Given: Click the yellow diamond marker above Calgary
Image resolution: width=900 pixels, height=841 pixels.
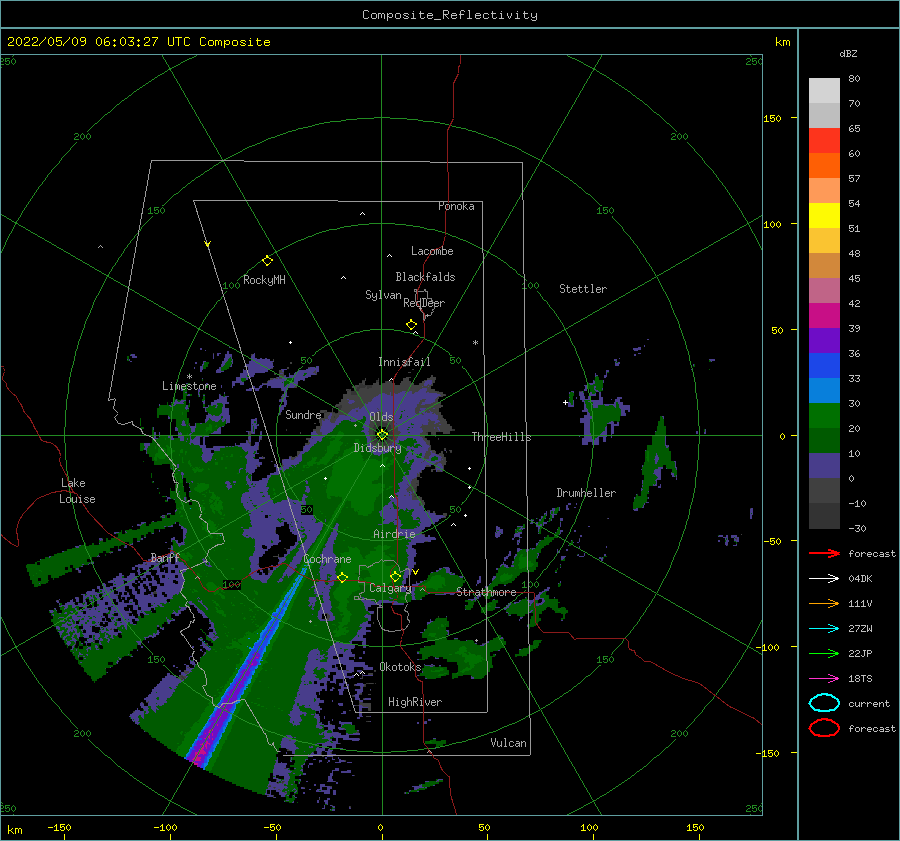Looking at the screenshot, I should 395,576.
